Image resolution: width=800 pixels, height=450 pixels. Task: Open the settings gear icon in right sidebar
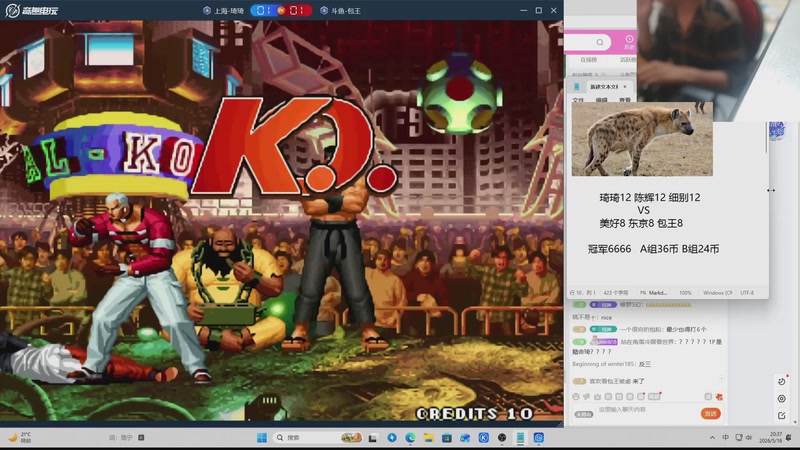[x=782, y=399]
